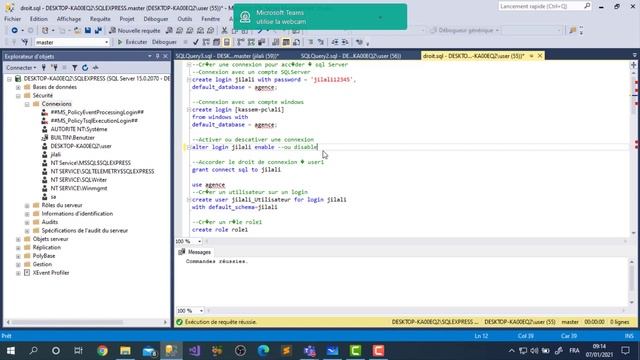The image size is (640, 360).
Task: Toggle Include Client Statistics
Action: (261, 42)
